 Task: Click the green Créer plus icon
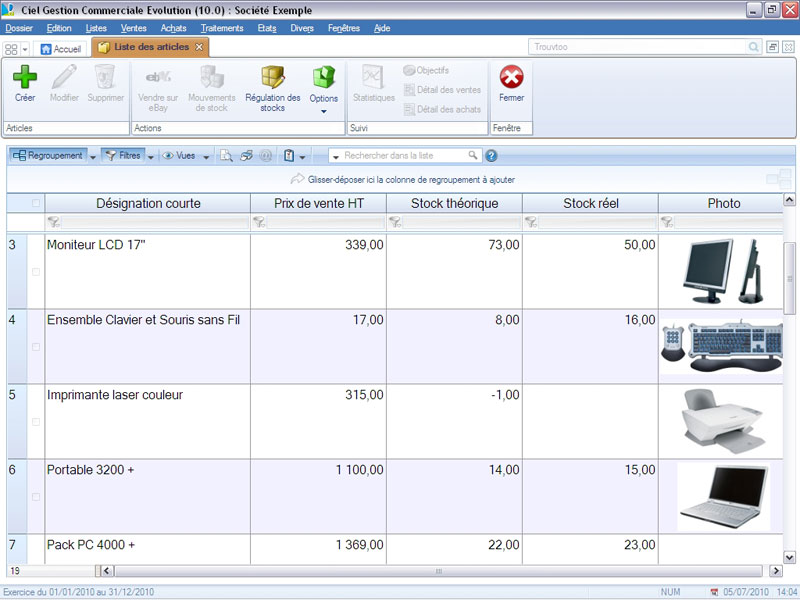click(25, 77)
